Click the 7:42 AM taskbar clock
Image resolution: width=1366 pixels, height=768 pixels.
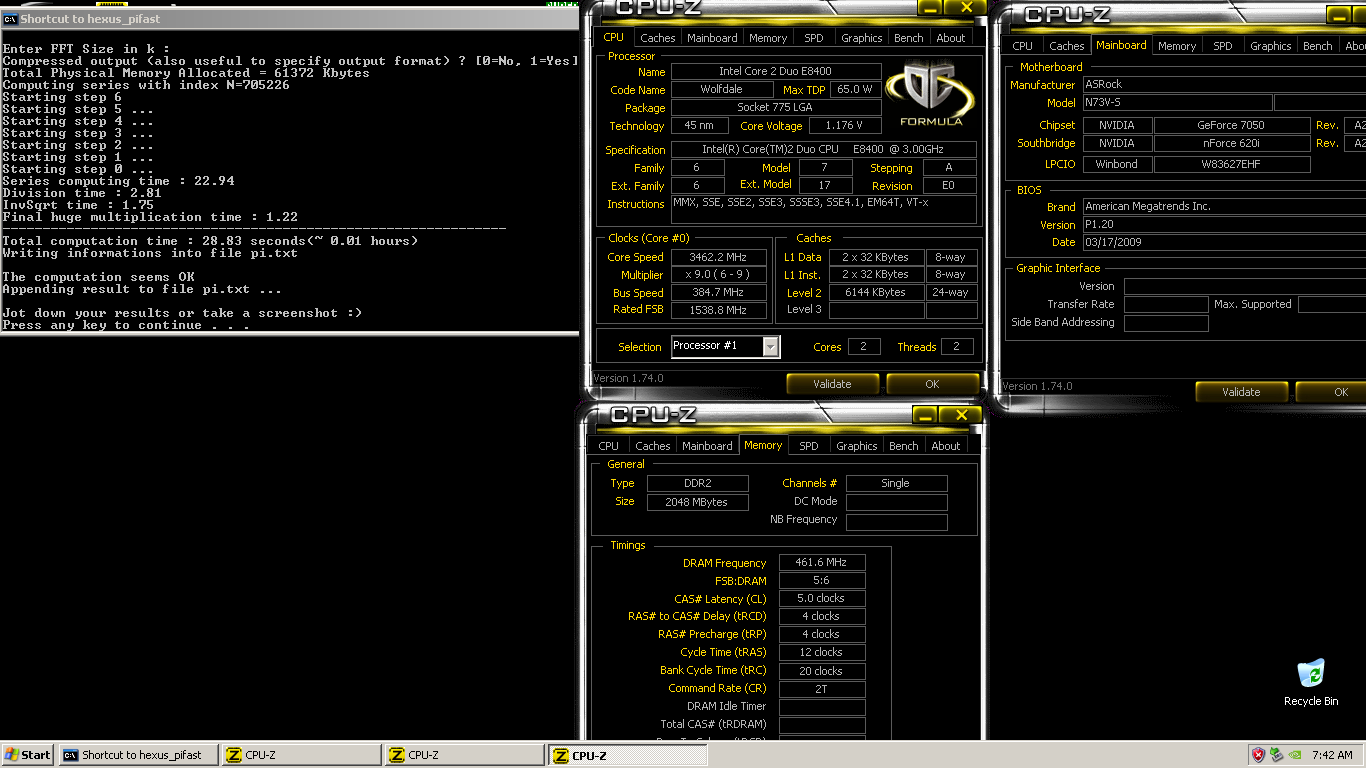click(x=1332, y=755)
